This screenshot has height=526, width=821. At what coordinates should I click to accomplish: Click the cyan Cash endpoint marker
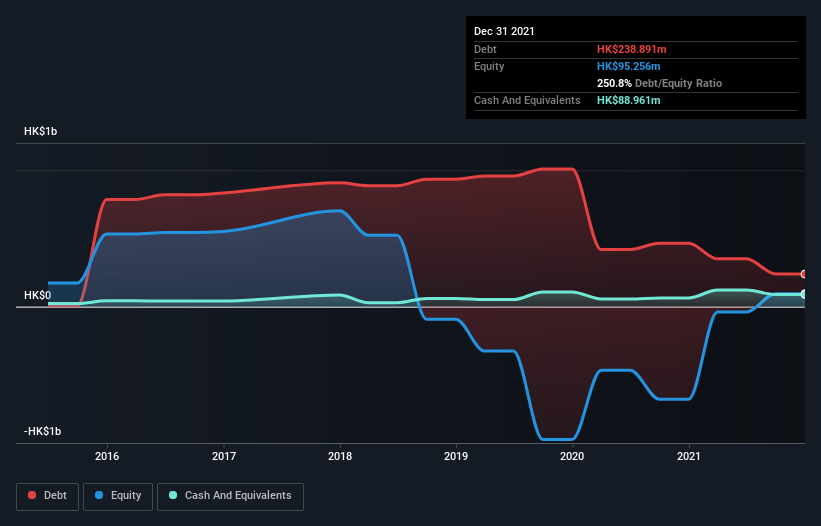pyautogui.click(x=804, y=294)
